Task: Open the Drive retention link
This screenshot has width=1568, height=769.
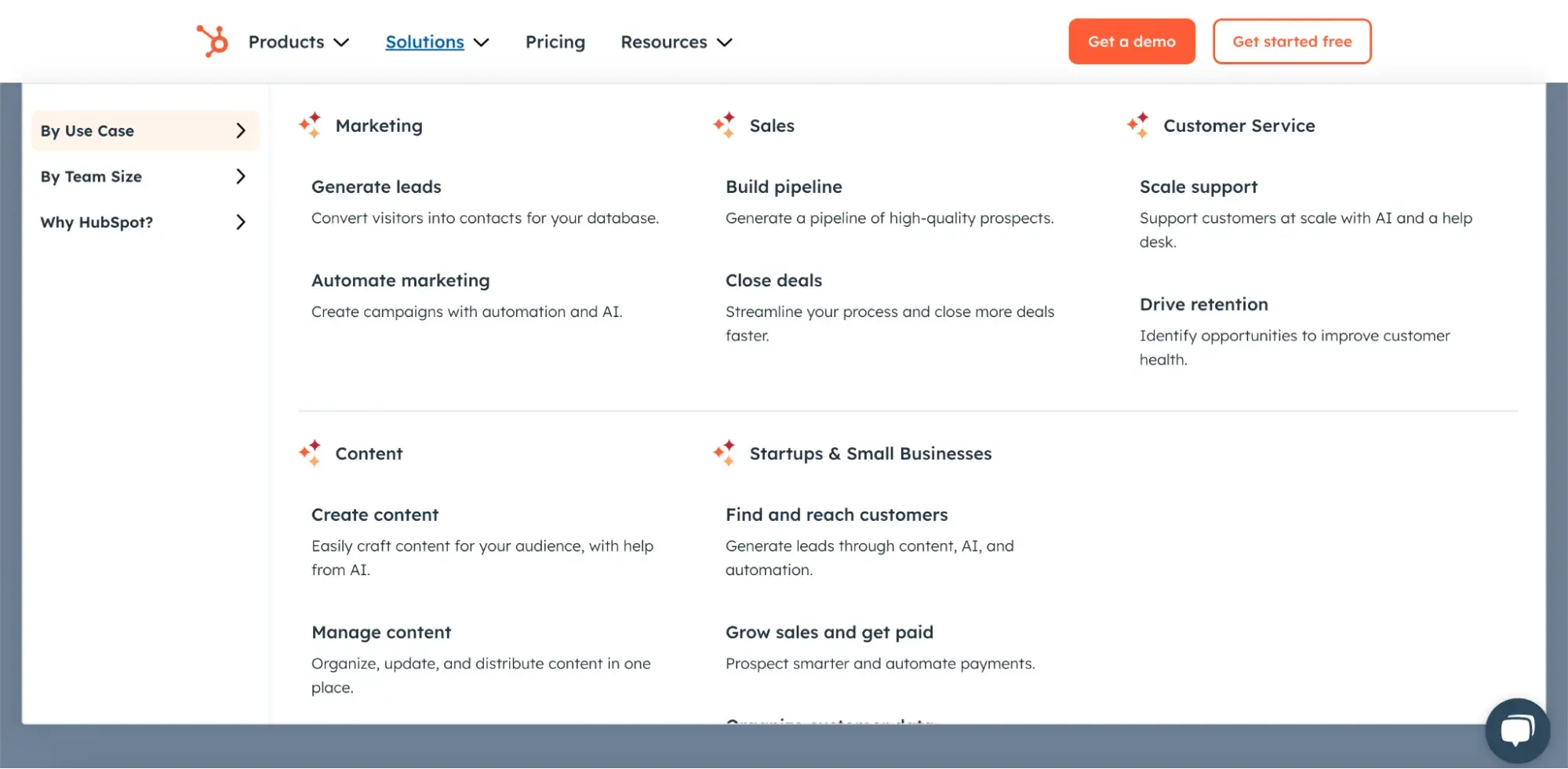Action: click(1204, 304)
